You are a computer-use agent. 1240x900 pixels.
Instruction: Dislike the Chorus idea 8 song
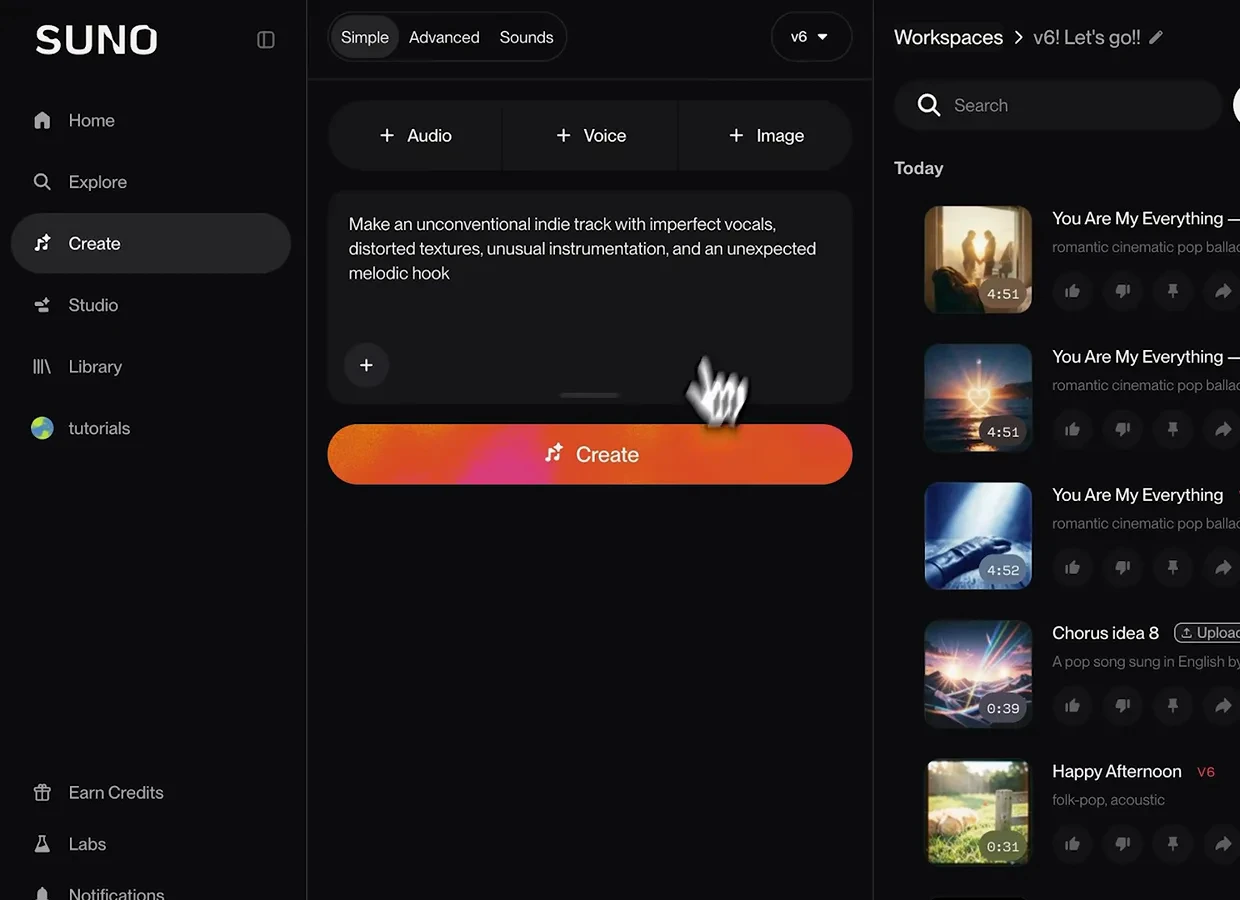pos(1122,706)
